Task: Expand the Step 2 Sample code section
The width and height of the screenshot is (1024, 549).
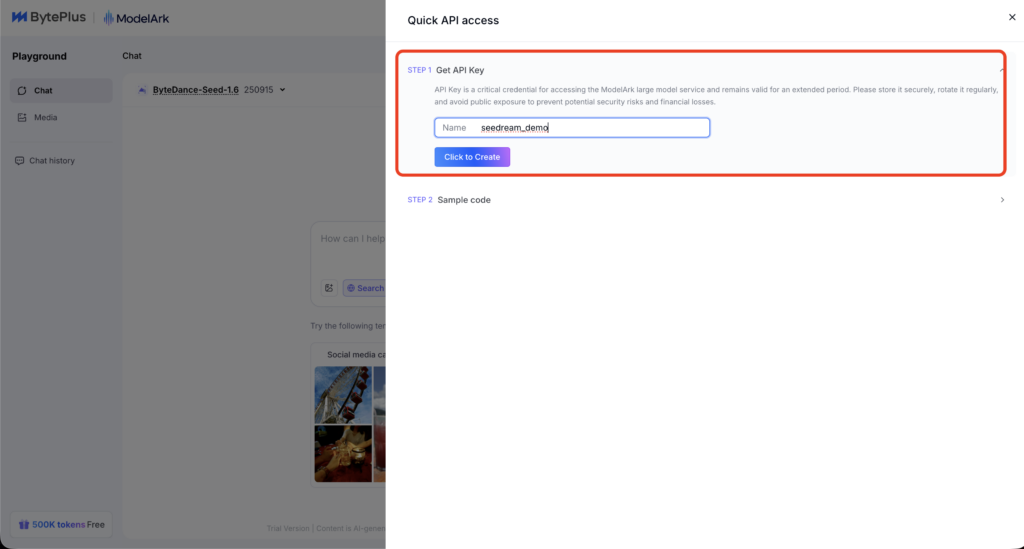Action: [x=1002, y=200]
